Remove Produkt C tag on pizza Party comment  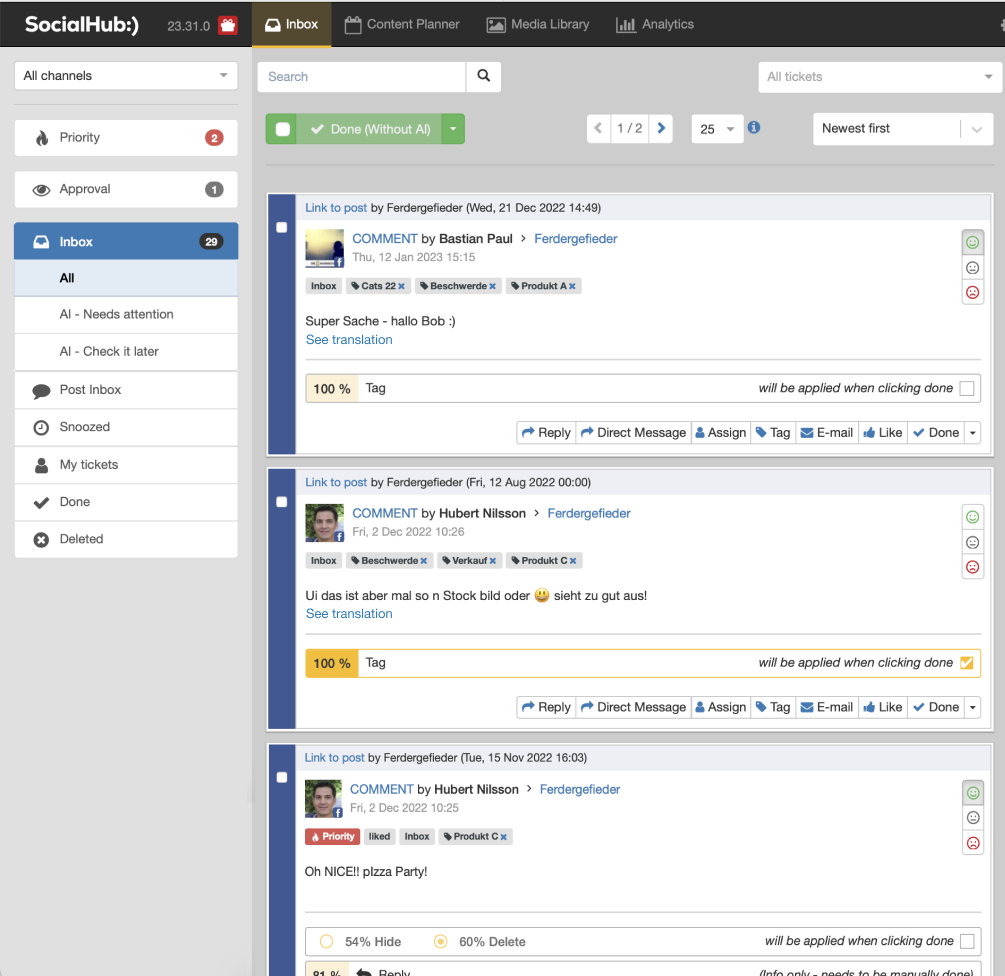point(503,837)
